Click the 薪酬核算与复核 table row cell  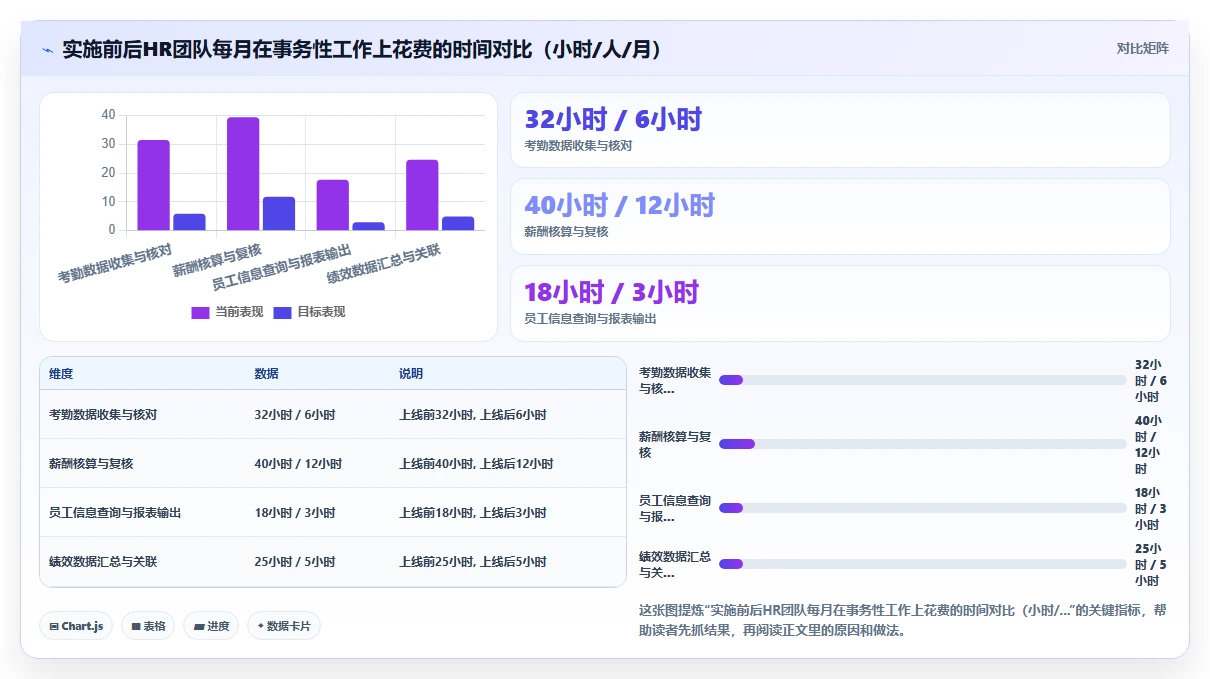(x=91, y=464)
